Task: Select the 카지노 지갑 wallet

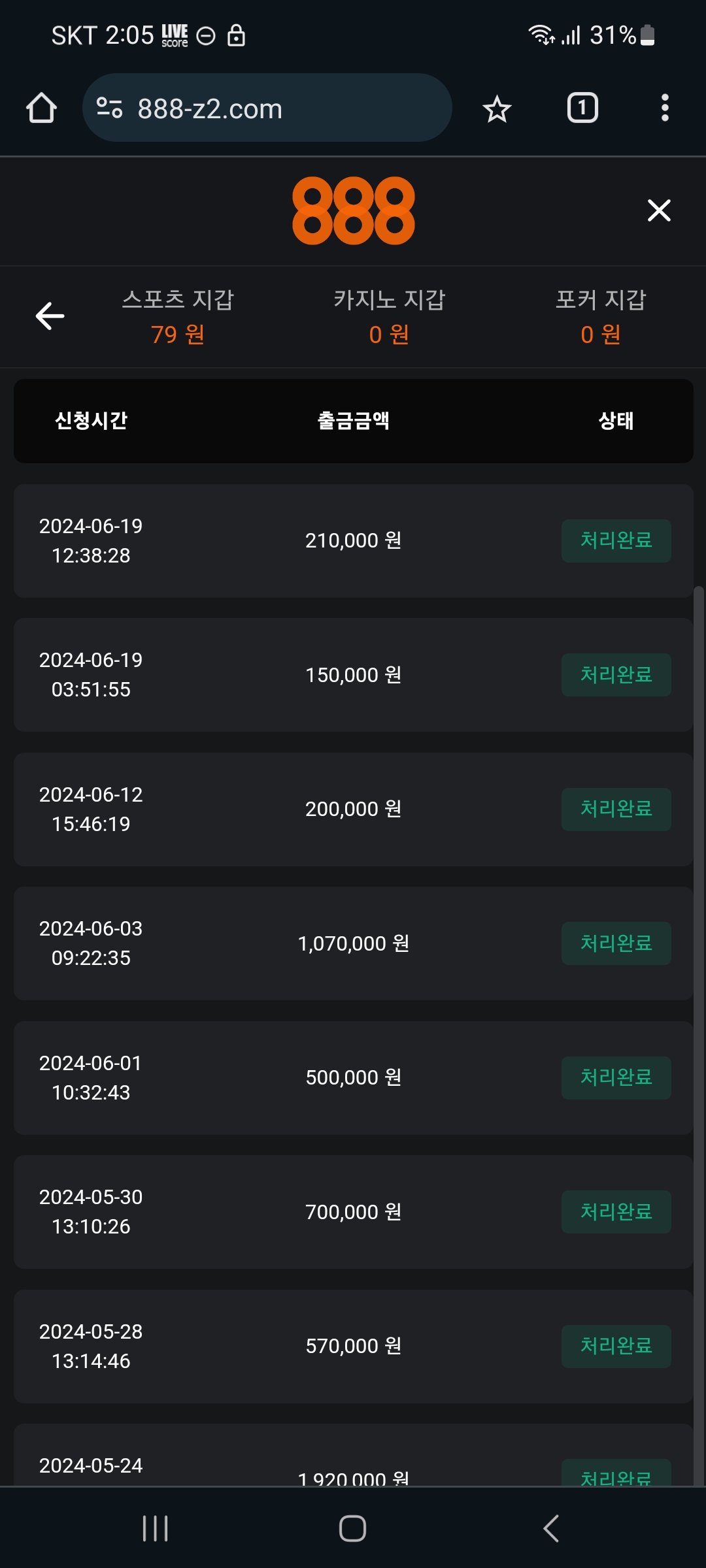Action: click(x=389, y=317)
